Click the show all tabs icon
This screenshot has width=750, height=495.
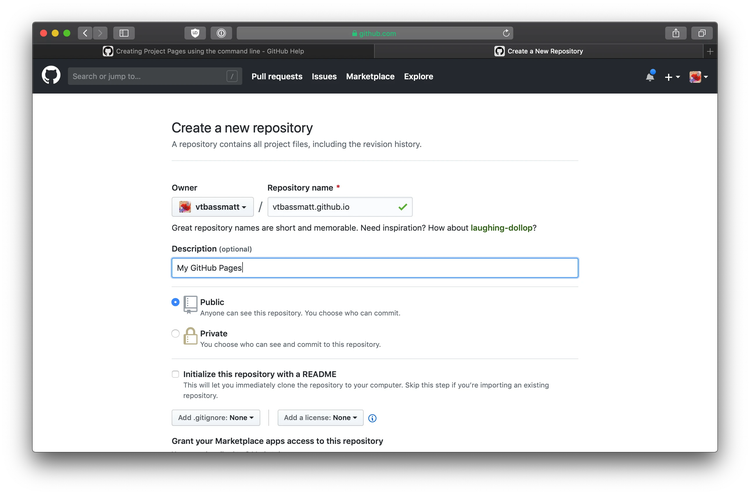pos(702,33)
